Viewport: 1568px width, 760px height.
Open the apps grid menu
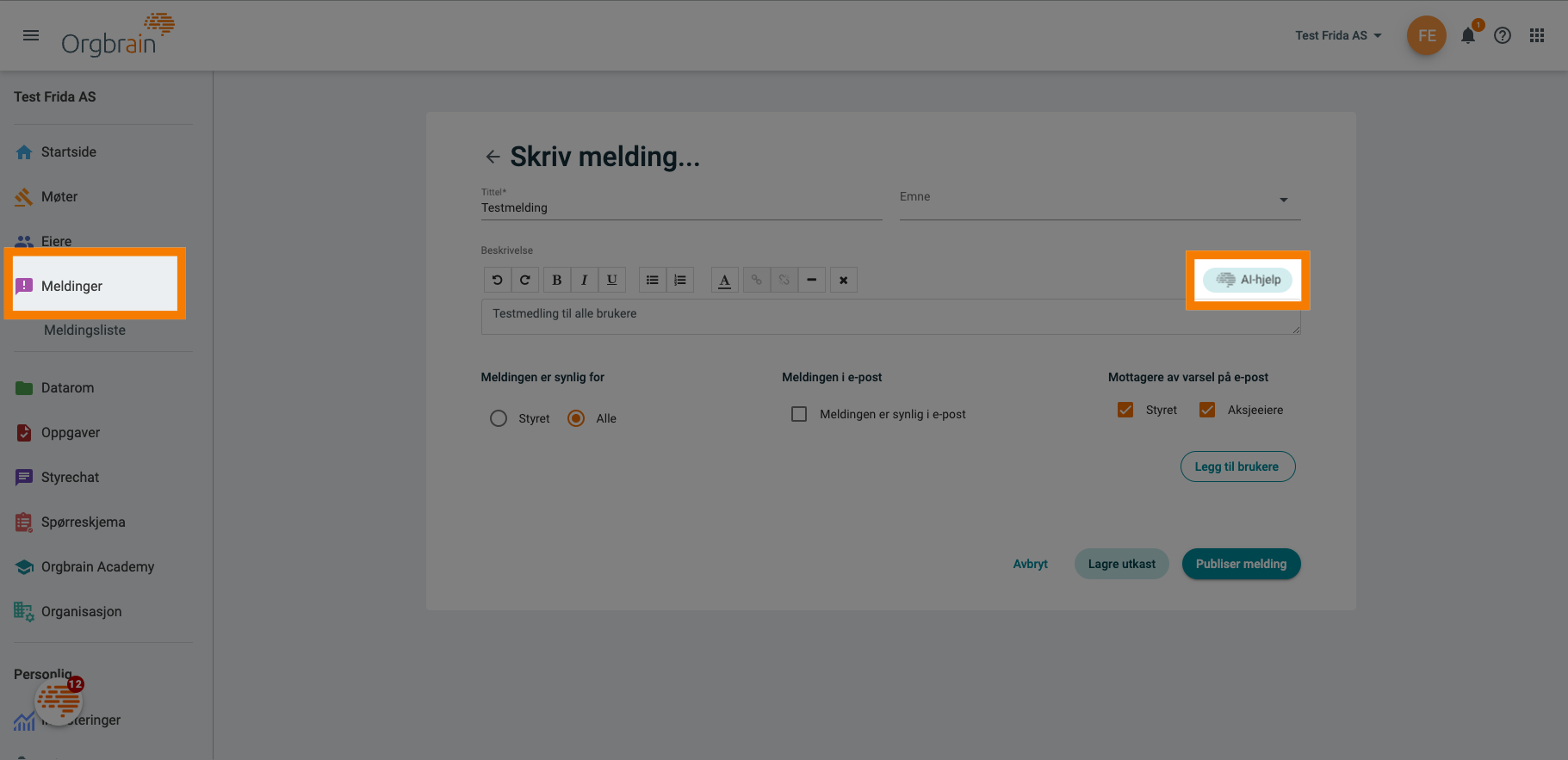(x=1537, y=35)
